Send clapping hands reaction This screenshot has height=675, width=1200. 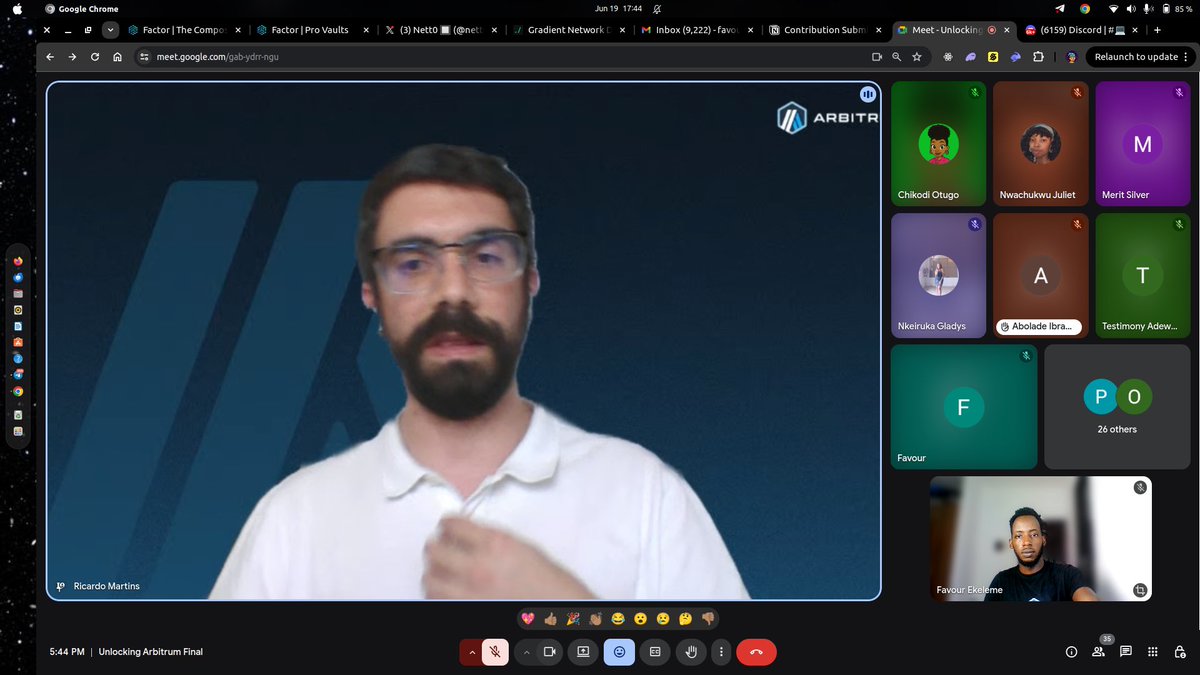(x=595, y=619)
